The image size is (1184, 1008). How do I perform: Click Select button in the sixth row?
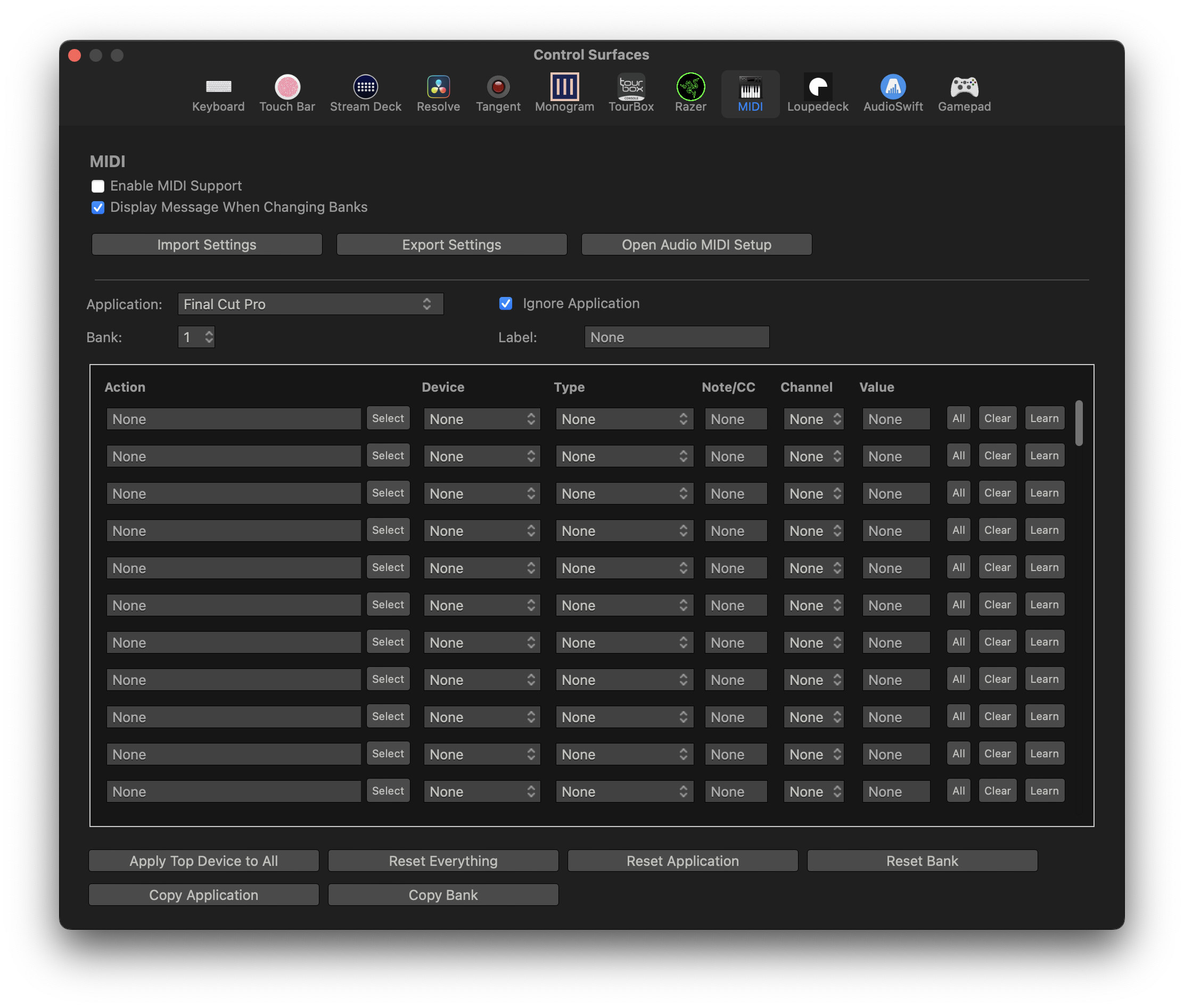[388, 605]
